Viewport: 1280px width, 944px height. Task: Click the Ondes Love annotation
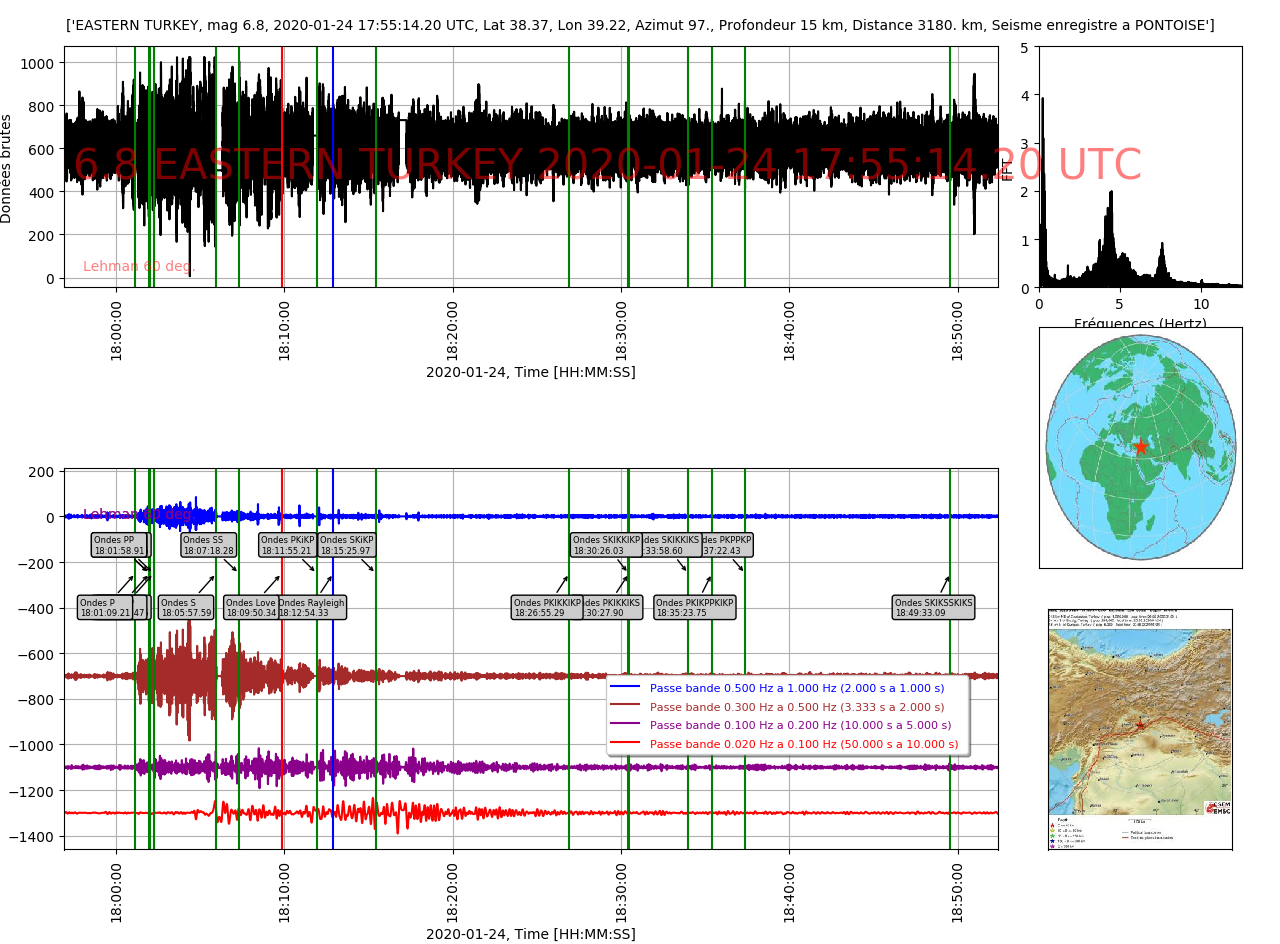(x=251, y=607)
